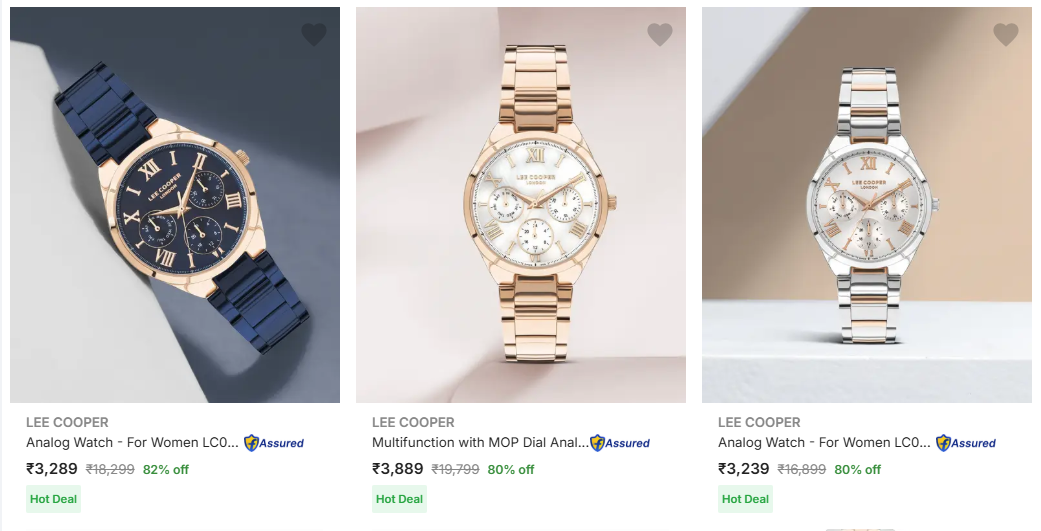The image size is (1041, 531).
Task: Open third product's Analog Watch title link
Action: pos(825,442)
